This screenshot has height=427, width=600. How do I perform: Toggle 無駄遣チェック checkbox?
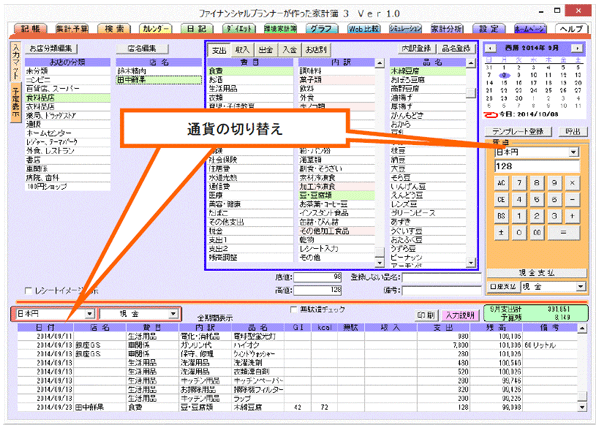point(293,309)
